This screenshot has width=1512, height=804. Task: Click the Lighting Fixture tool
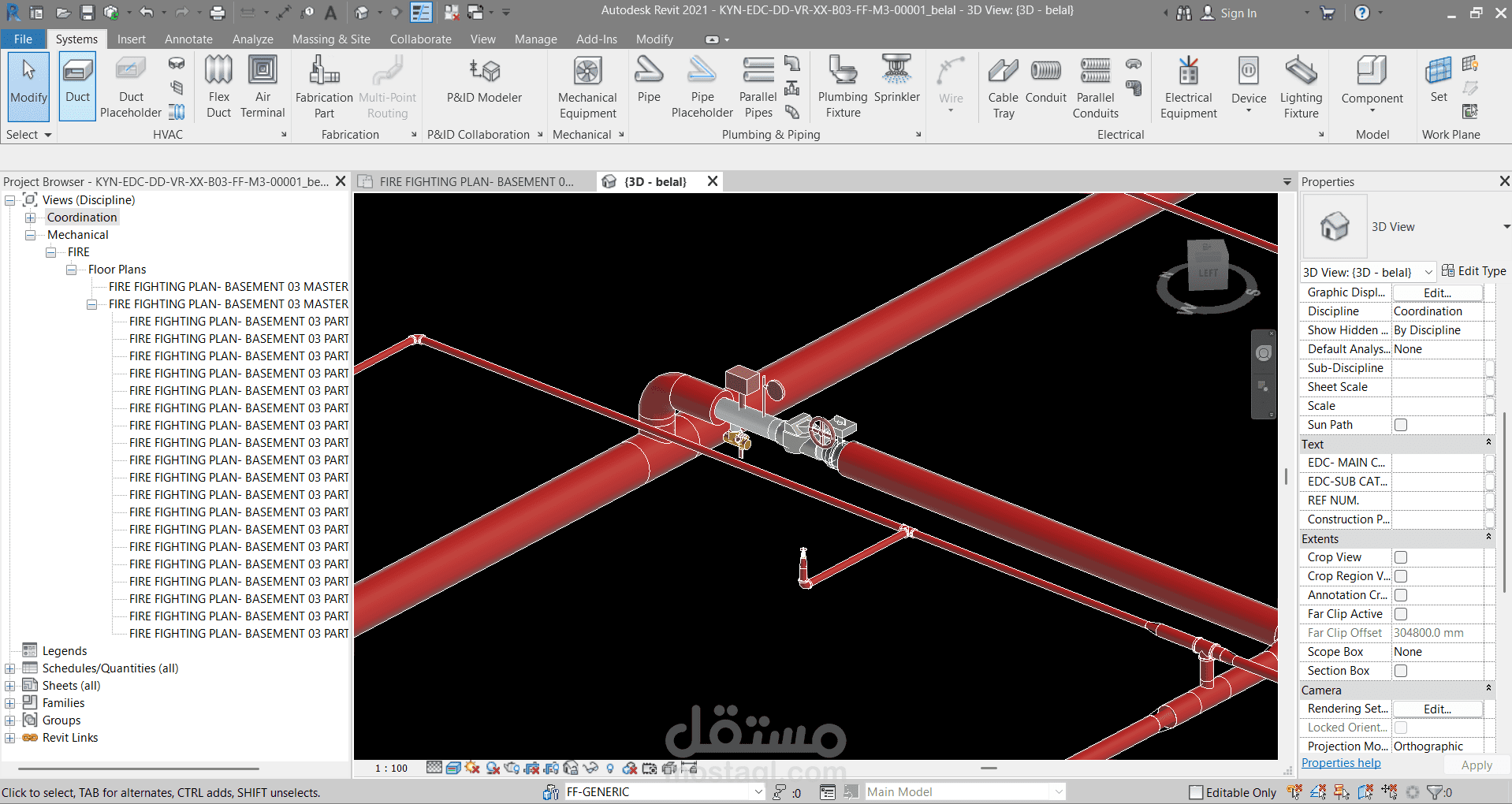(1301, 86)
